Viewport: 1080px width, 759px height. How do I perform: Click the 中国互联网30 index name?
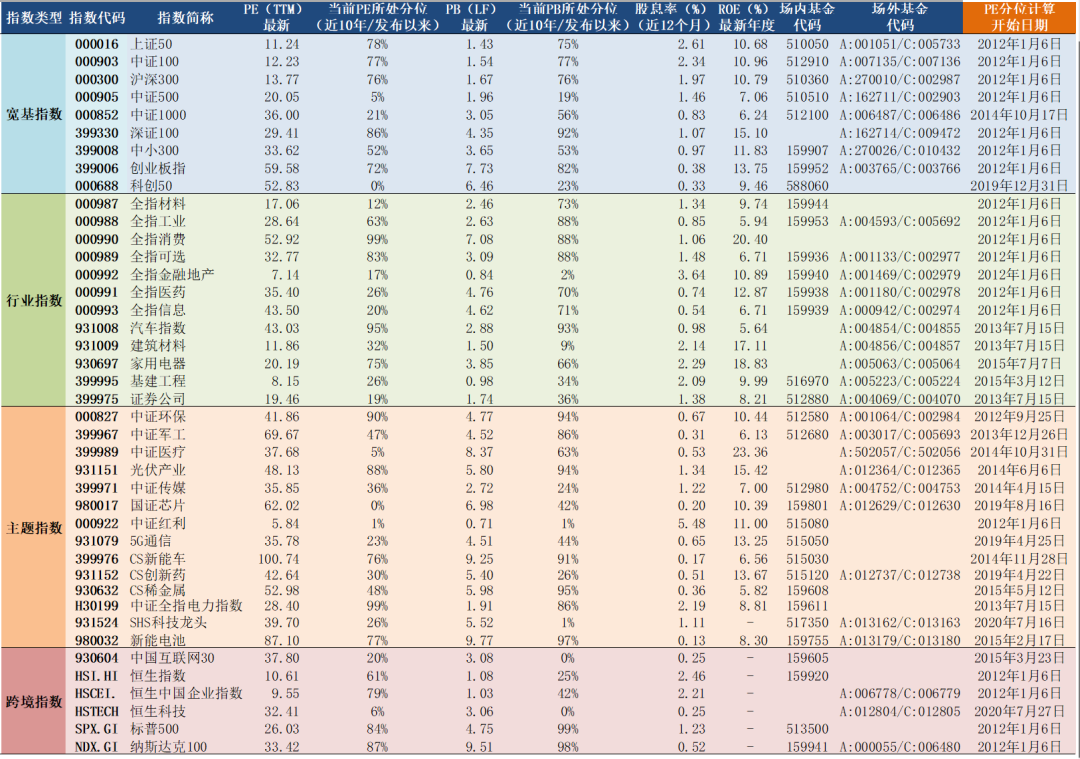point(172,658)
